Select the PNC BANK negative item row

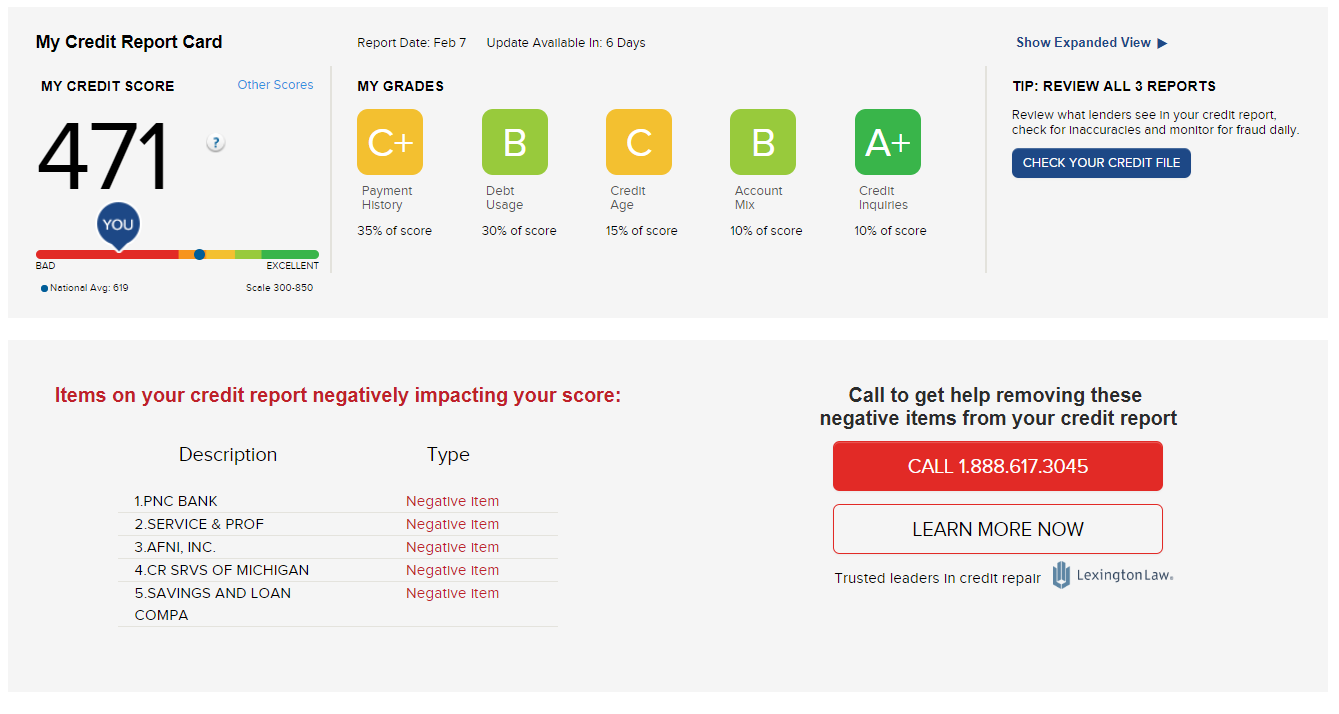(176, 501)
